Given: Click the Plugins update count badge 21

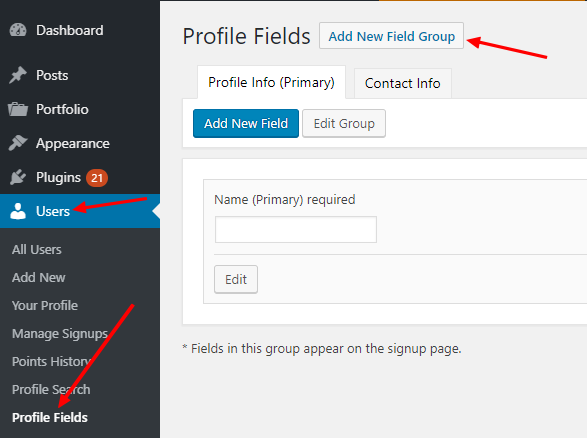Looking at the screenshot, I should point(97,178).
